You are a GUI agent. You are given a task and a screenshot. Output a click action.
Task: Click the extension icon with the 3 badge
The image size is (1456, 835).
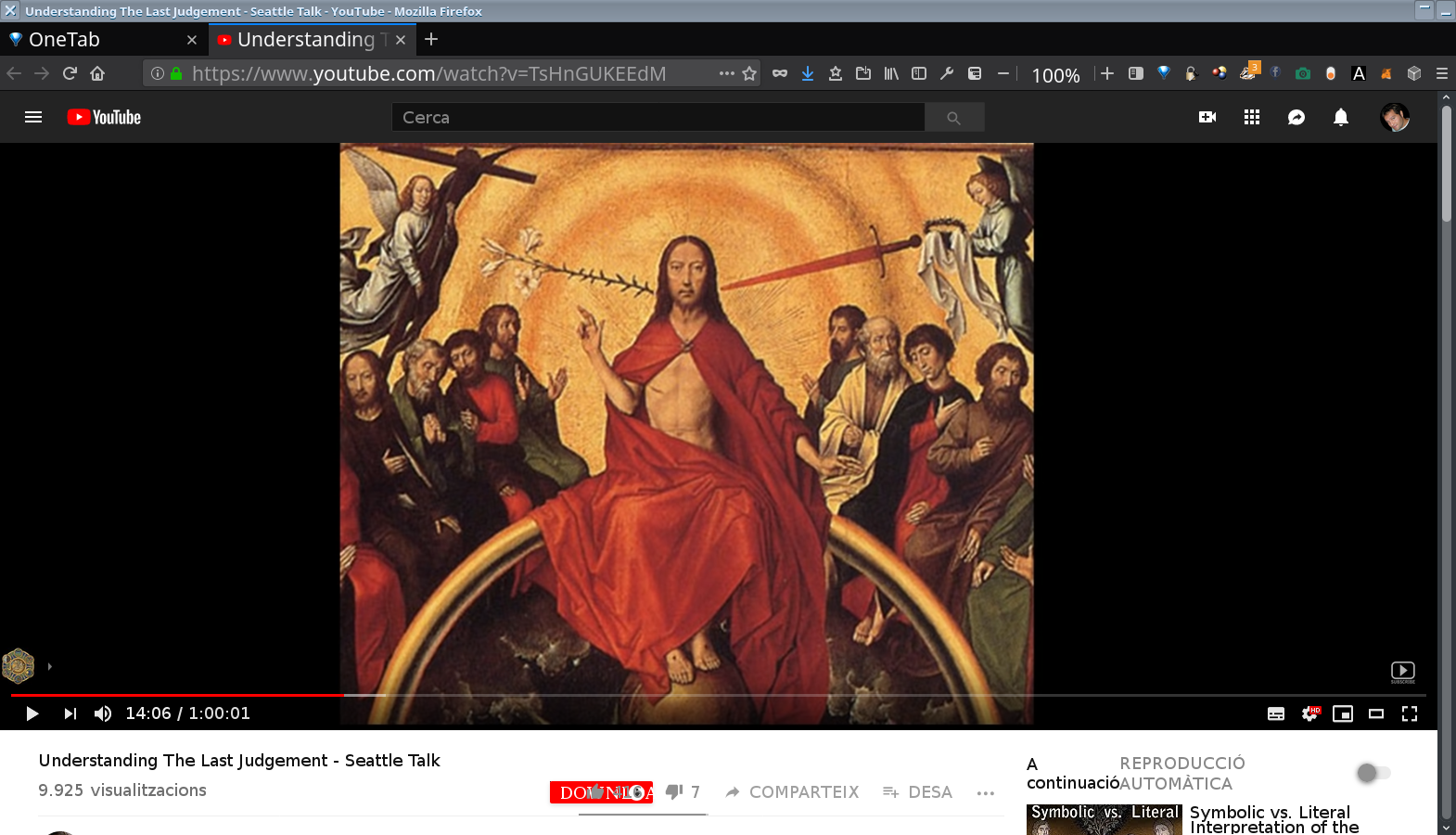pos(1248,71)
